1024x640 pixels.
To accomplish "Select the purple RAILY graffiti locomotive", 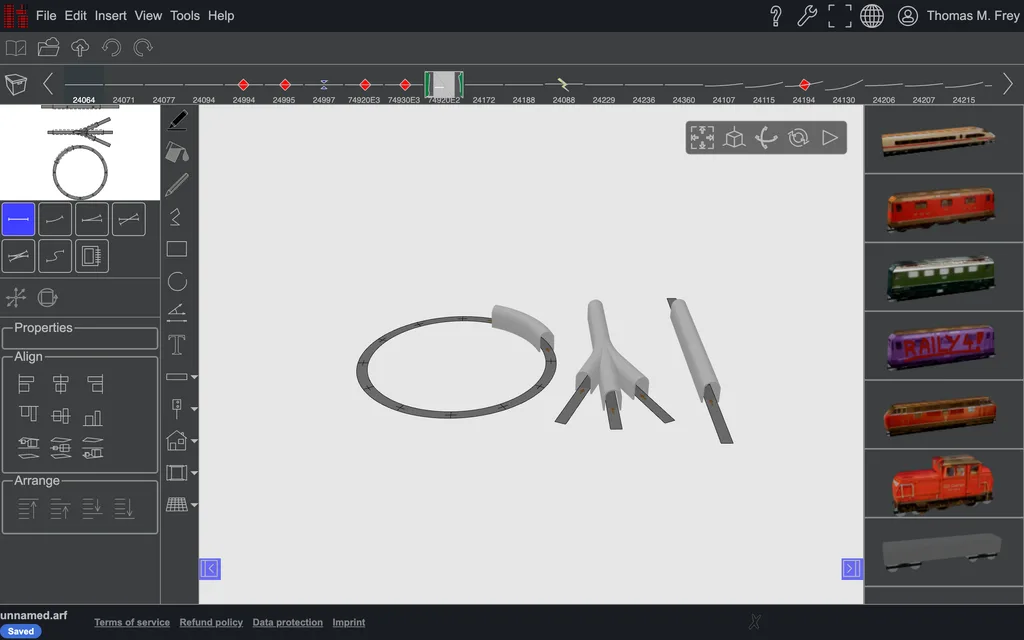I will tap(940, 346).
